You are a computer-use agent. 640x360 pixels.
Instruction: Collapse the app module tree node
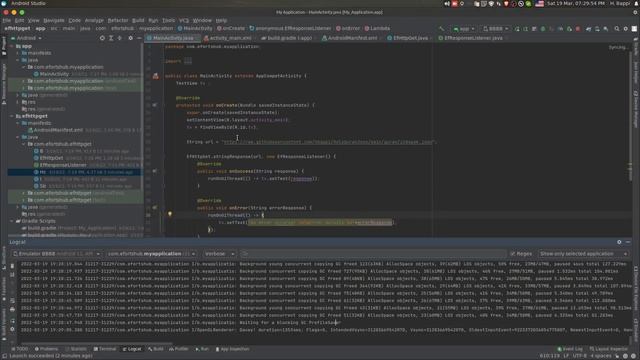click(x=12, y=46)
